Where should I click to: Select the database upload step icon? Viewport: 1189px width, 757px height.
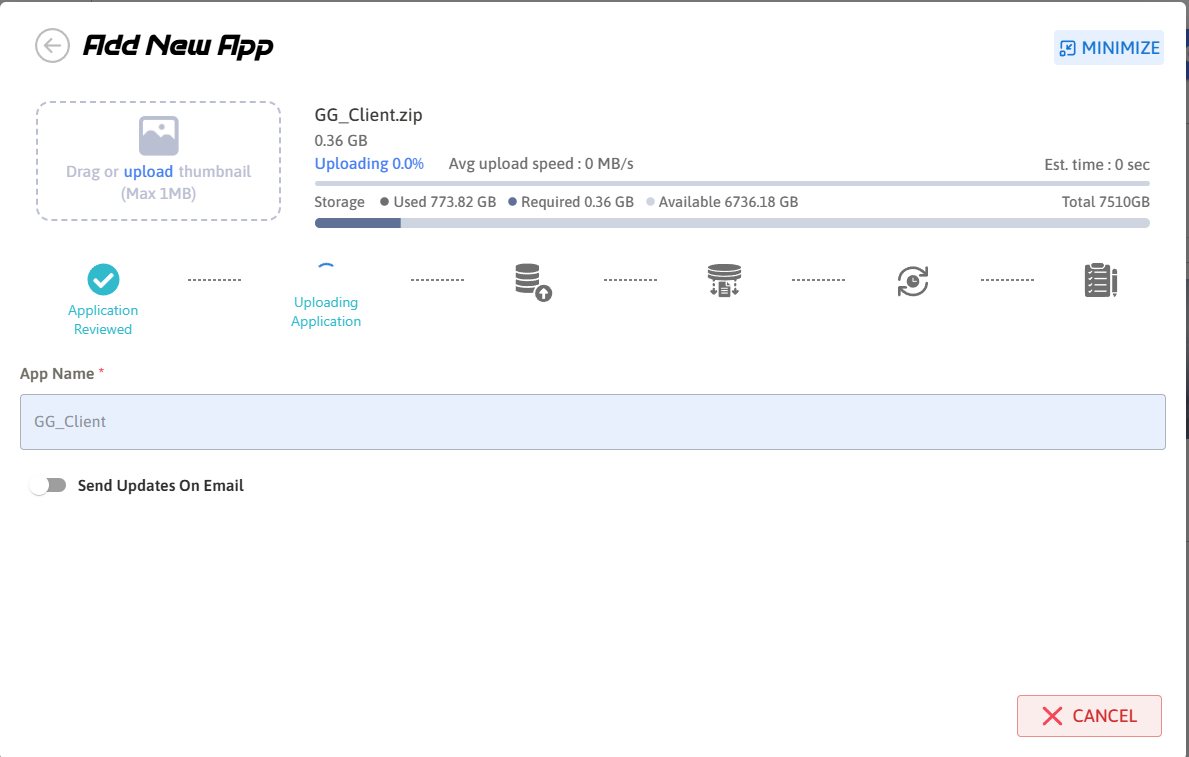pyautogui.click(x=533, y=282)
